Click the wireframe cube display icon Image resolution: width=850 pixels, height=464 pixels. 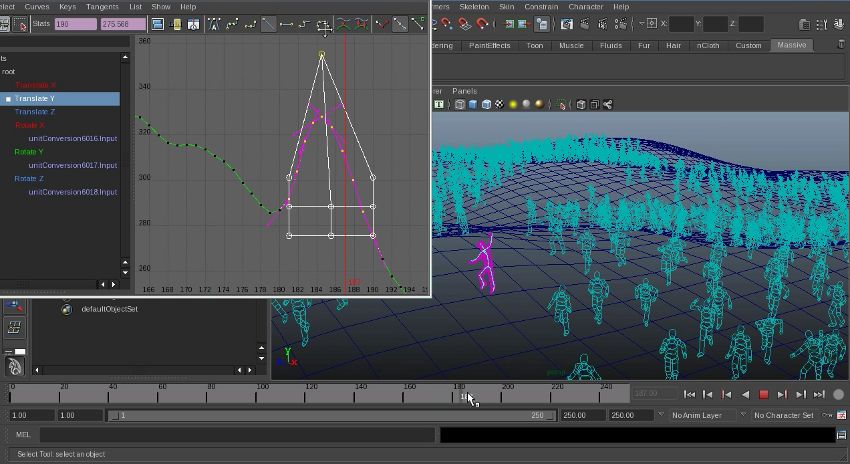[460, 104]
